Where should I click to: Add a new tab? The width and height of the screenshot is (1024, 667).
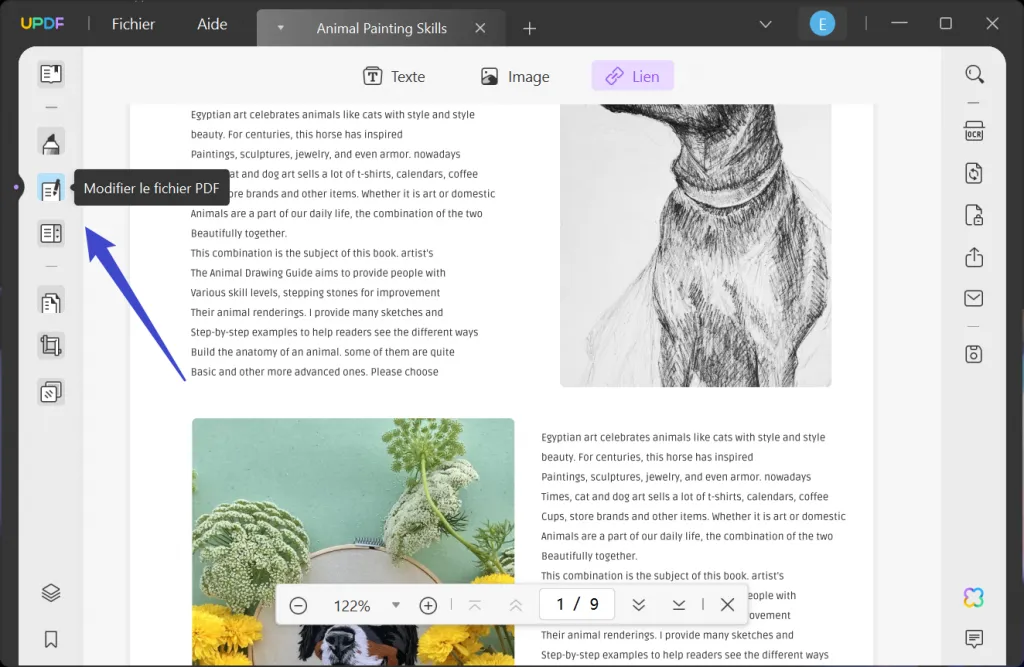[x=530, y=28]
